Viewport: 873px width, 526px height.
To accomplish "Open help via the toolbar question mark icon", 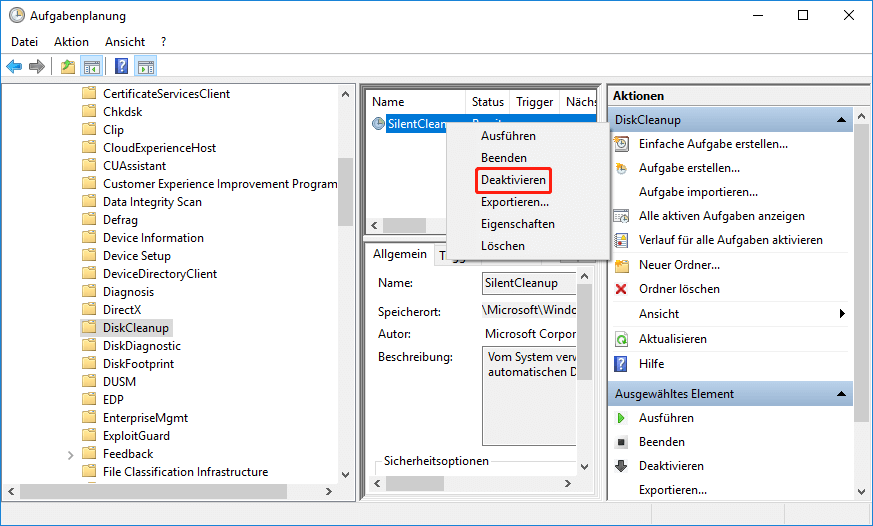I will [x=121, y=67].
